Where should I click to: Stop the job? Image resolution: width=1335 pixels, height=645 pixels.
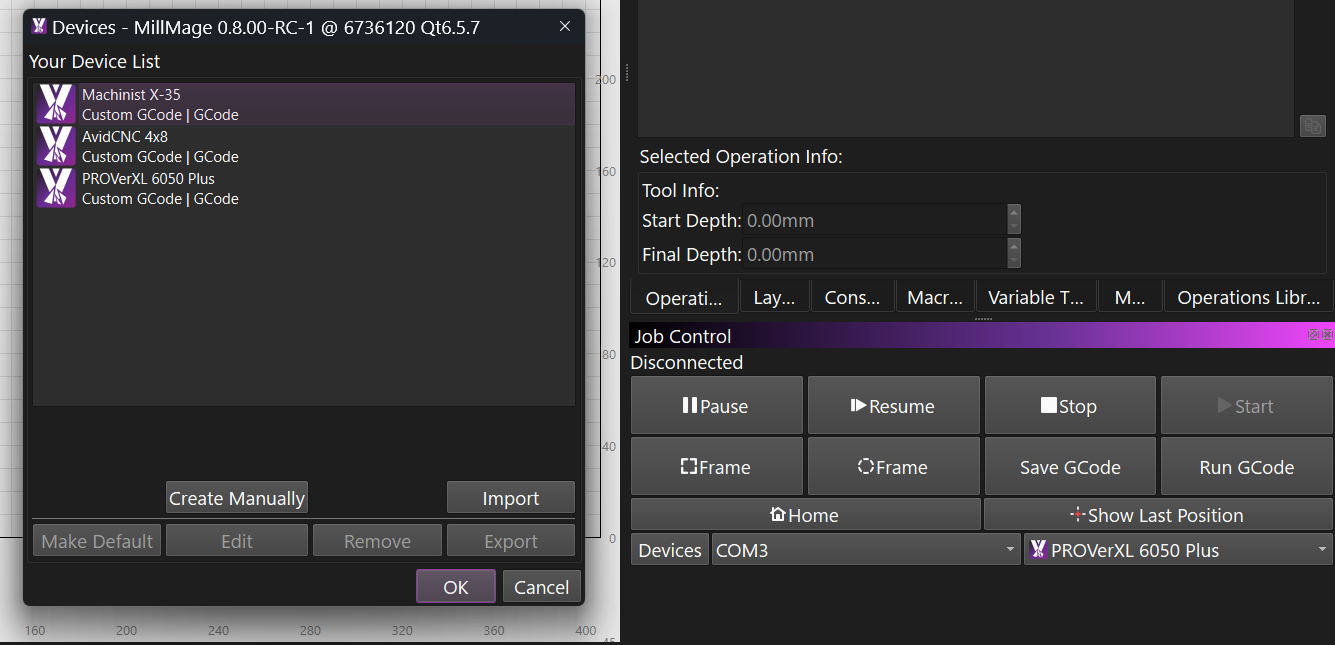1070,406
